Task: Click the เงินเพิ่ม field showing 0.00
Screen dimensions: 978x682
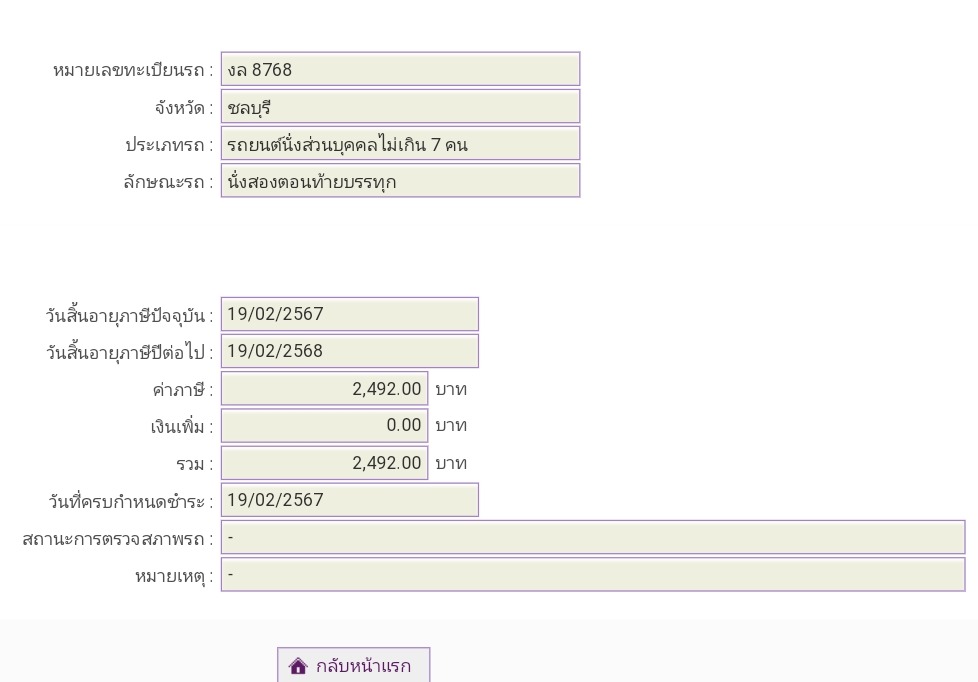Action: click(324, 426)
